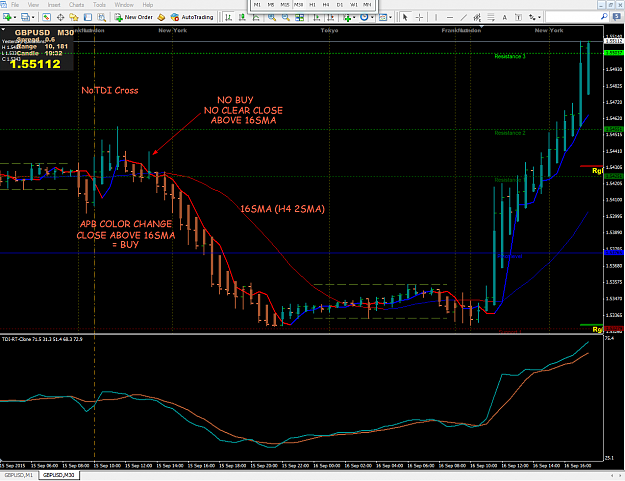The image size is (625, 481).
Task: Switch to Line Chart display icon
Action: pos(256,17)
